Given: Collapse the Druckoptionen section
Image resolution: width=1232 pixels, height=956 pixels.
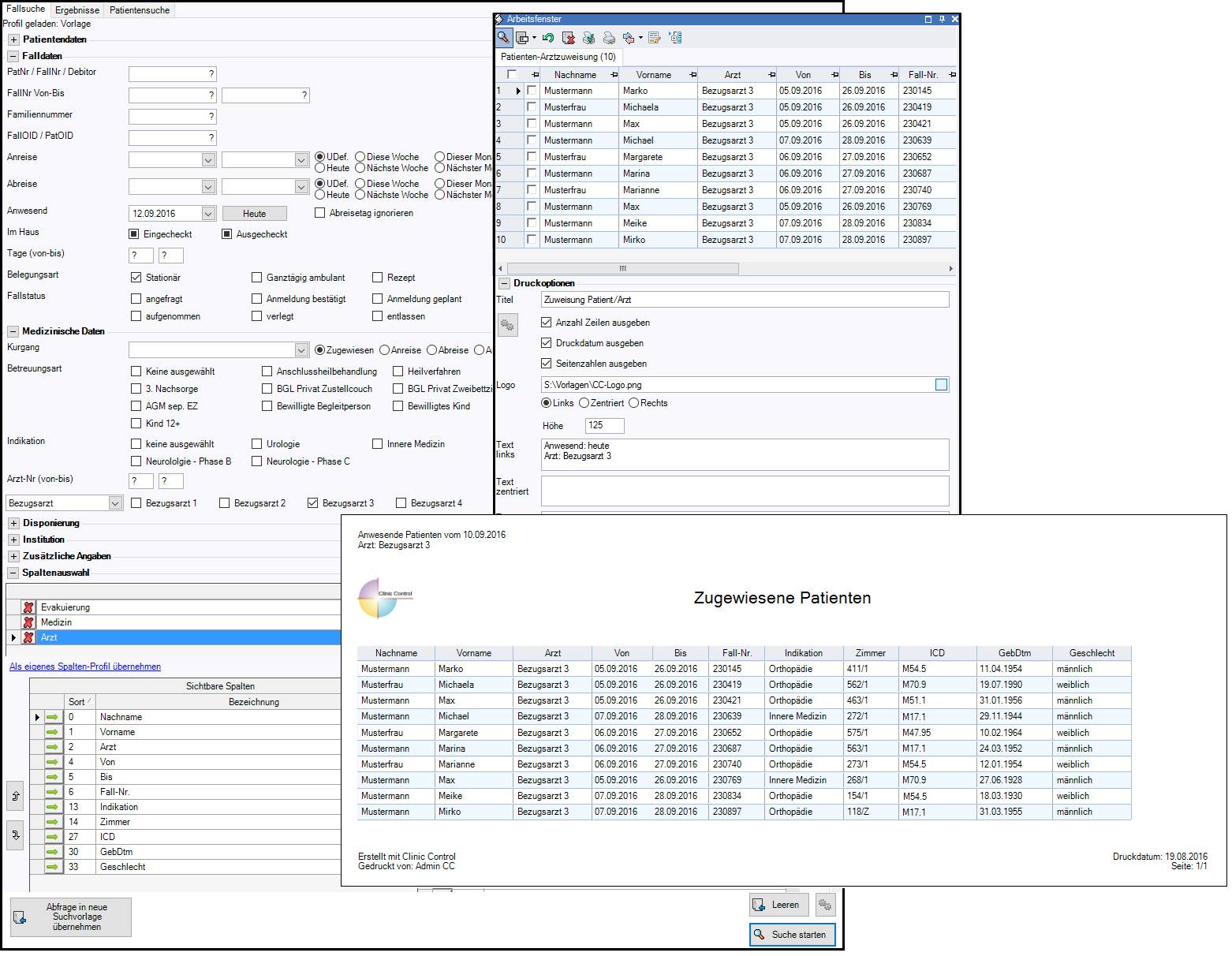Looking at the screenshot, I should (504, 283).
